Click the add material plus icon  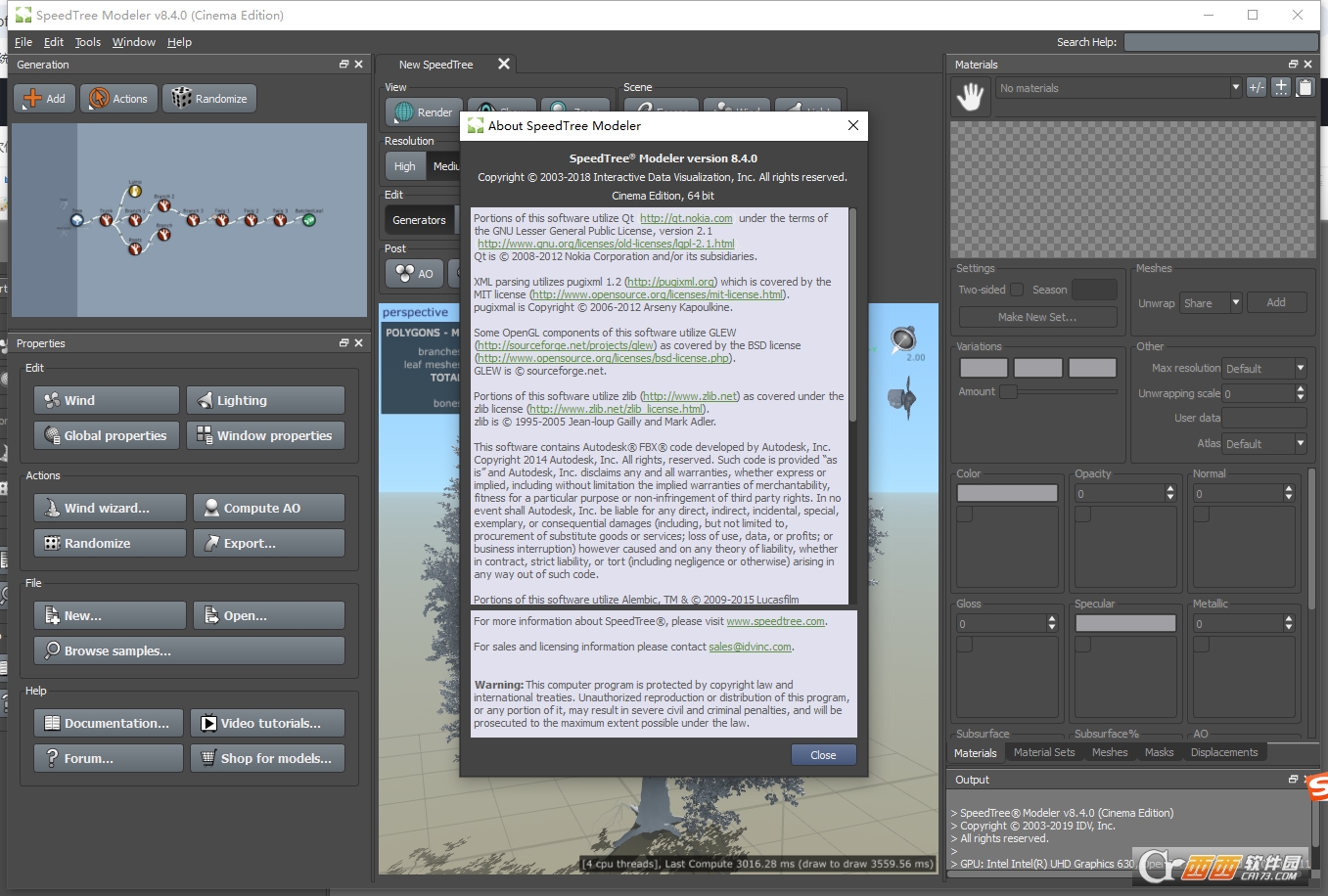pyautogui.click(x=1281, y=87)
